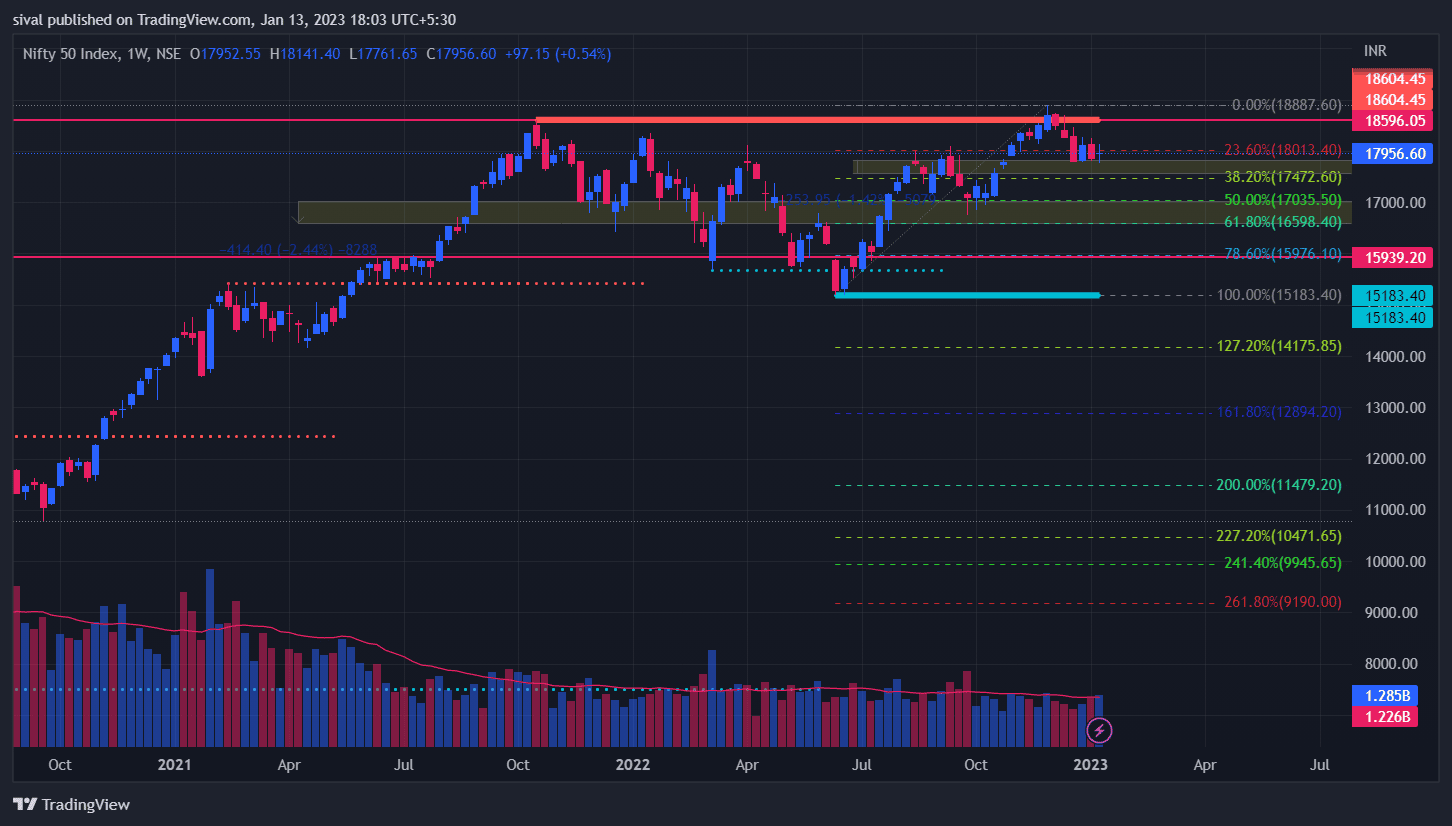Click the low value L17761.65

coord(383,53)
